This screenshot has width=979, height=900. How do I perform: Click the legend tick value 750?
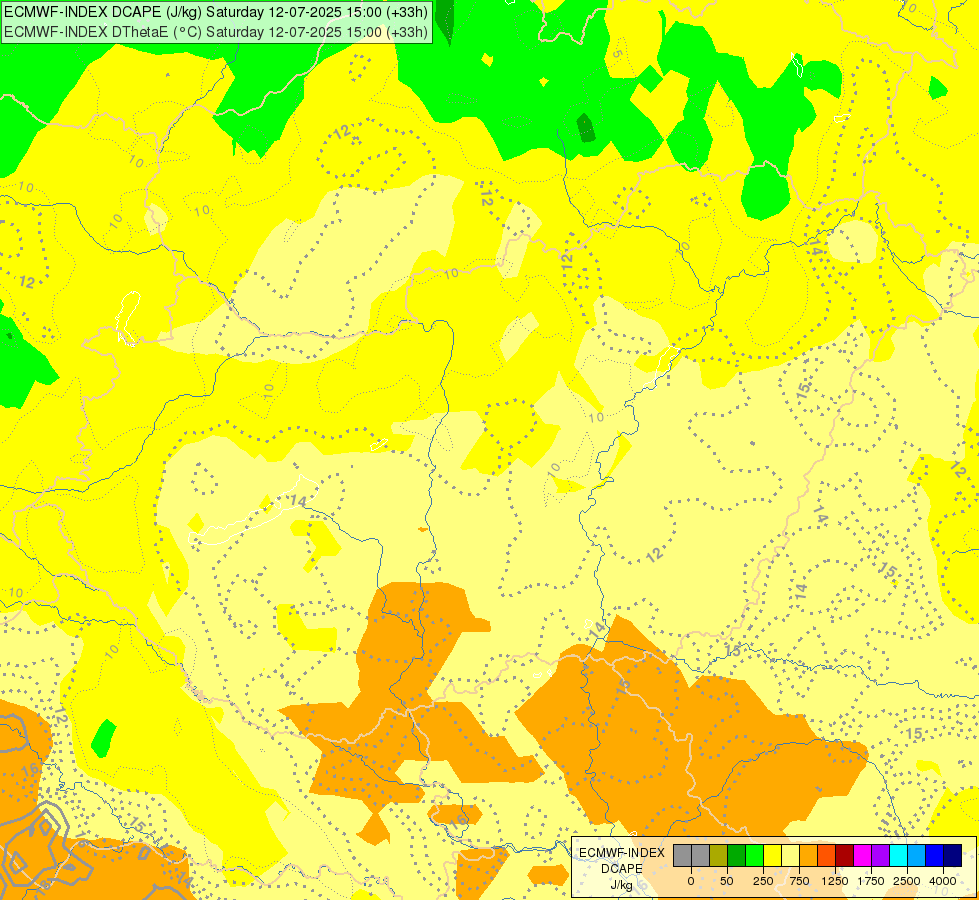pyautogui.click(x=799, y=881)
